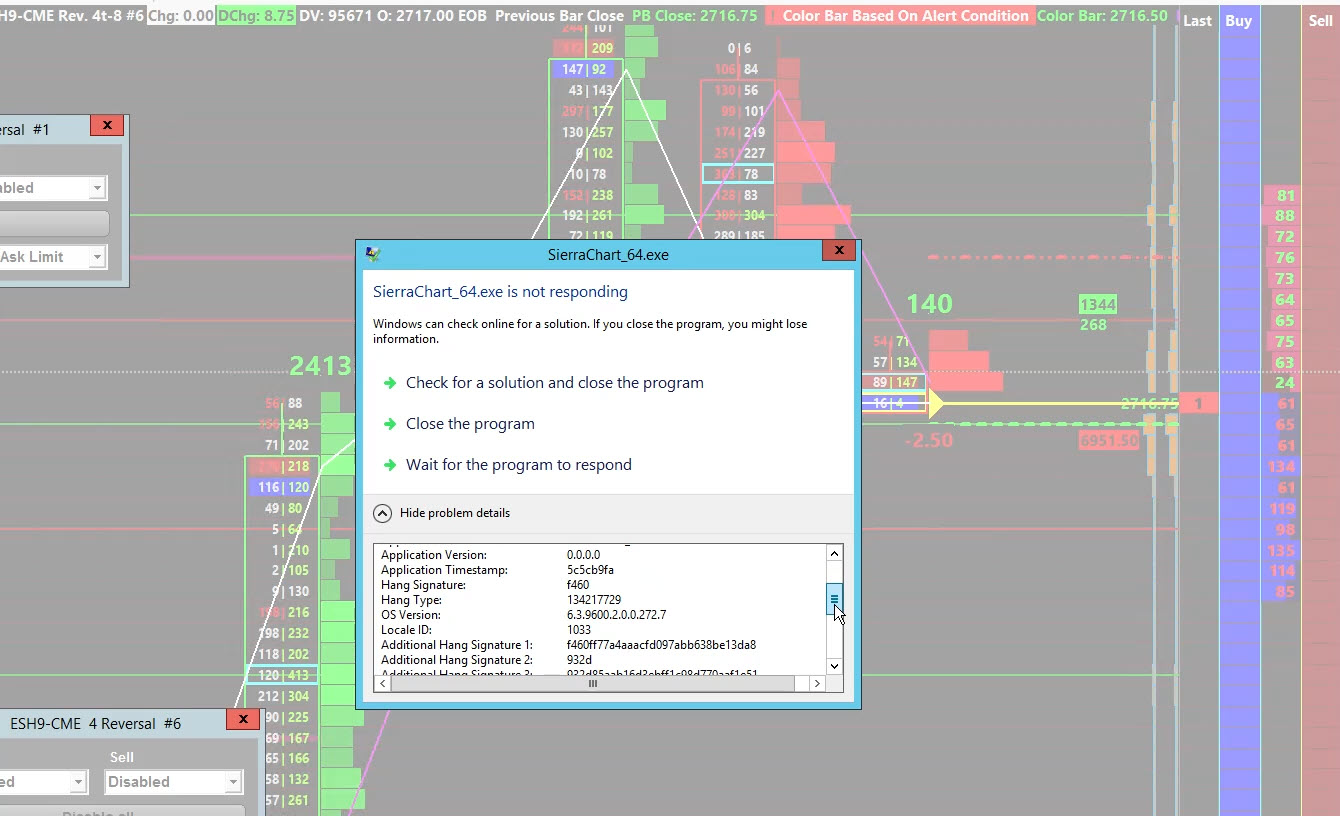Click the 88 value in the Sell column

pyautogui.click(x=1285, y=216)
